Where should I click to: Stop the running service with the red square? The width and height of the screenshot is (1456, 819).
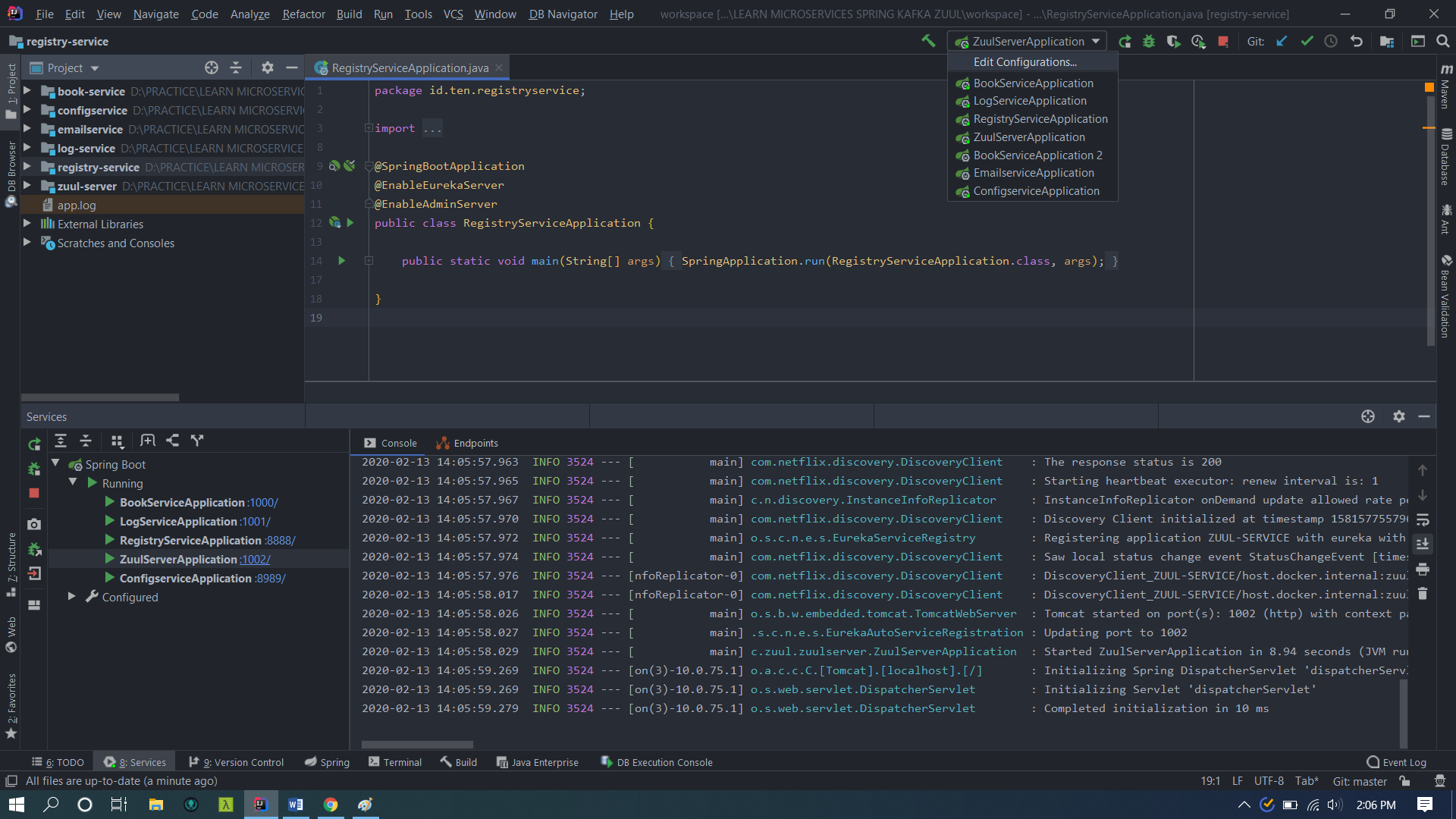[33, 493]
